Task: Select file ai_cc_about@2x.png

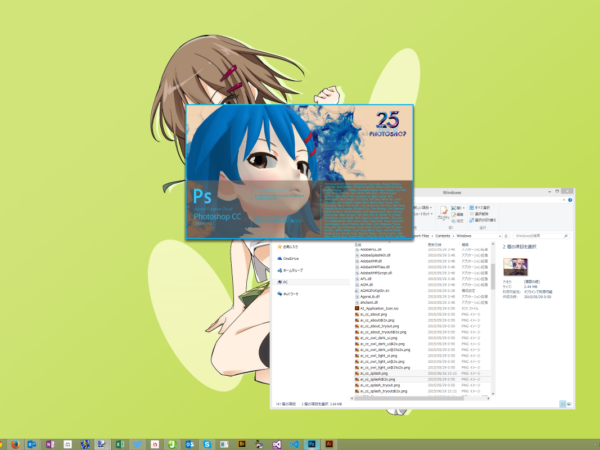Action: (377, 320)
